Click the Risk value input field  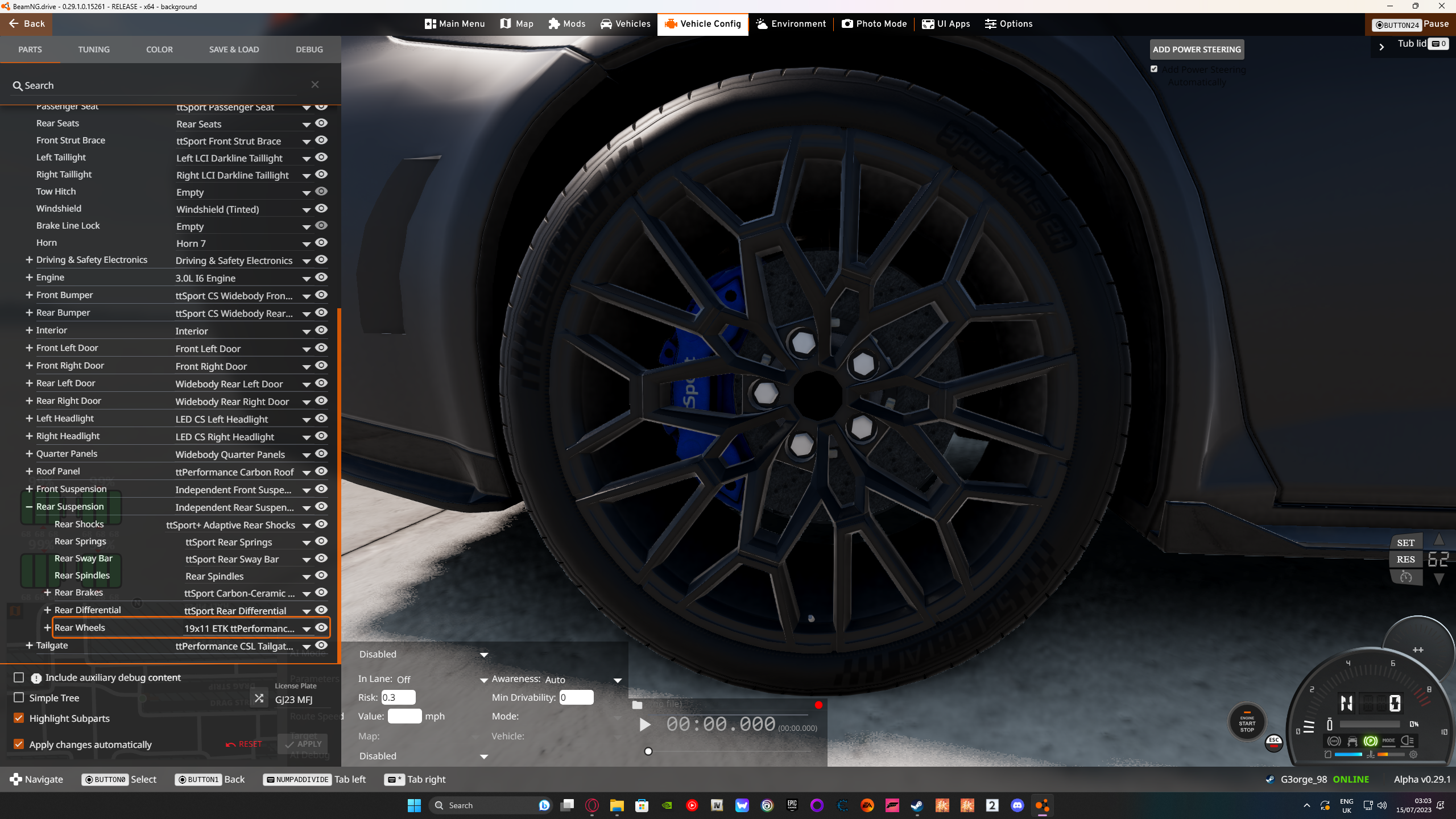(x=398, y=697)
